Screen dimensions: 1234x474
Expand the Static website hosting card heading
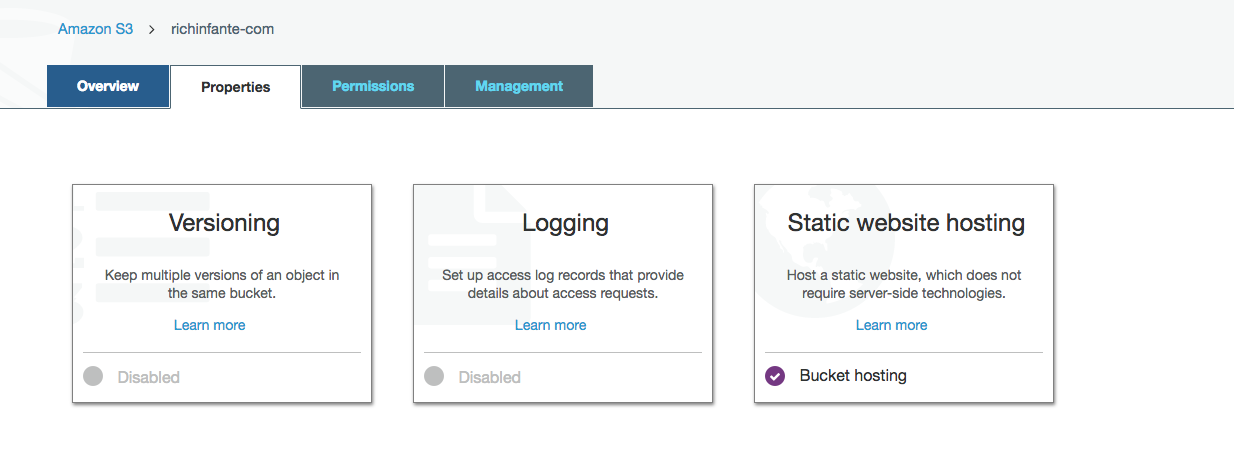tap(905, 222)
